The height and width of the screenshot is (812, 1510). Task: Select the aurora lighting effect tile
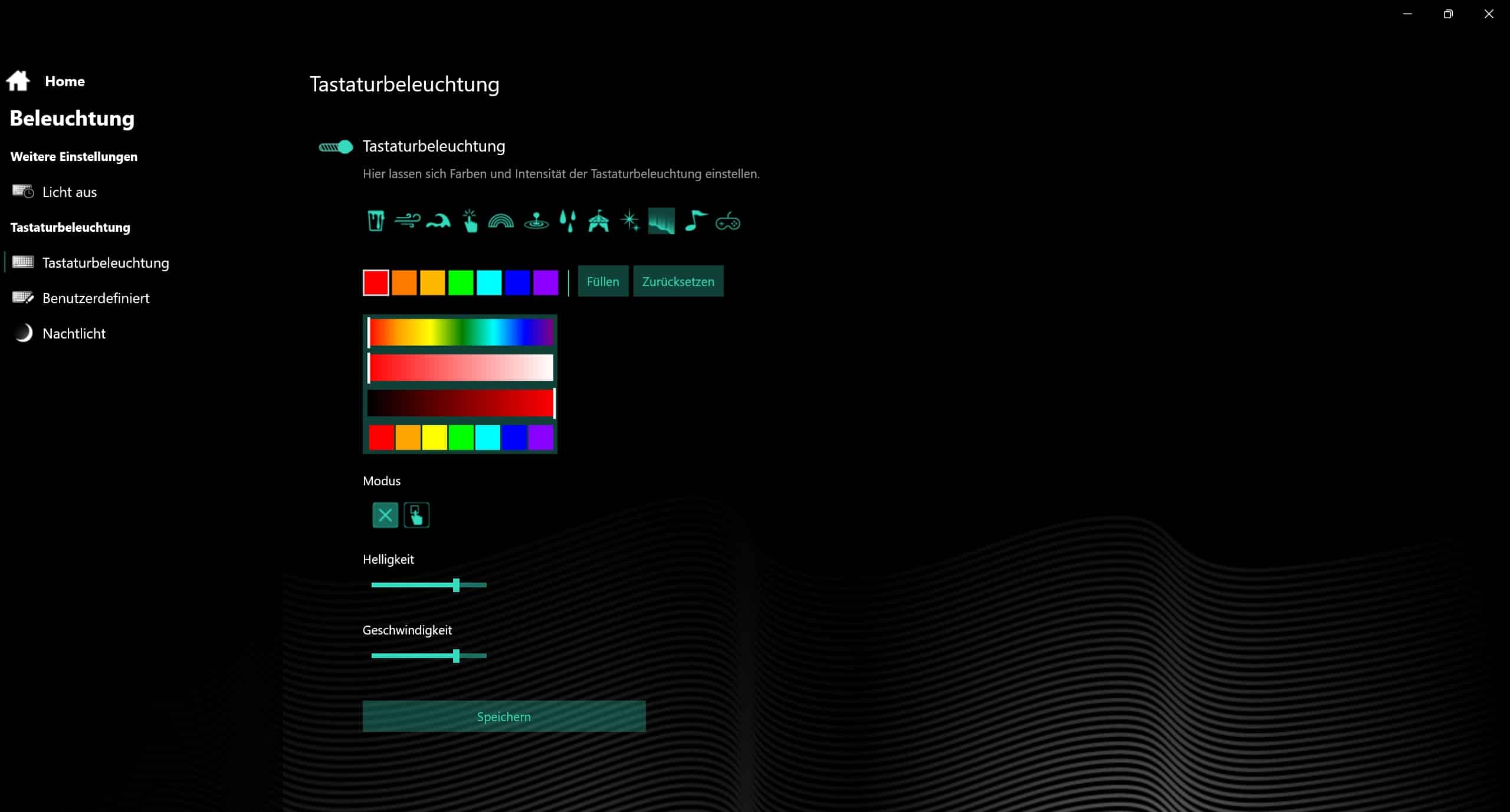661,221
